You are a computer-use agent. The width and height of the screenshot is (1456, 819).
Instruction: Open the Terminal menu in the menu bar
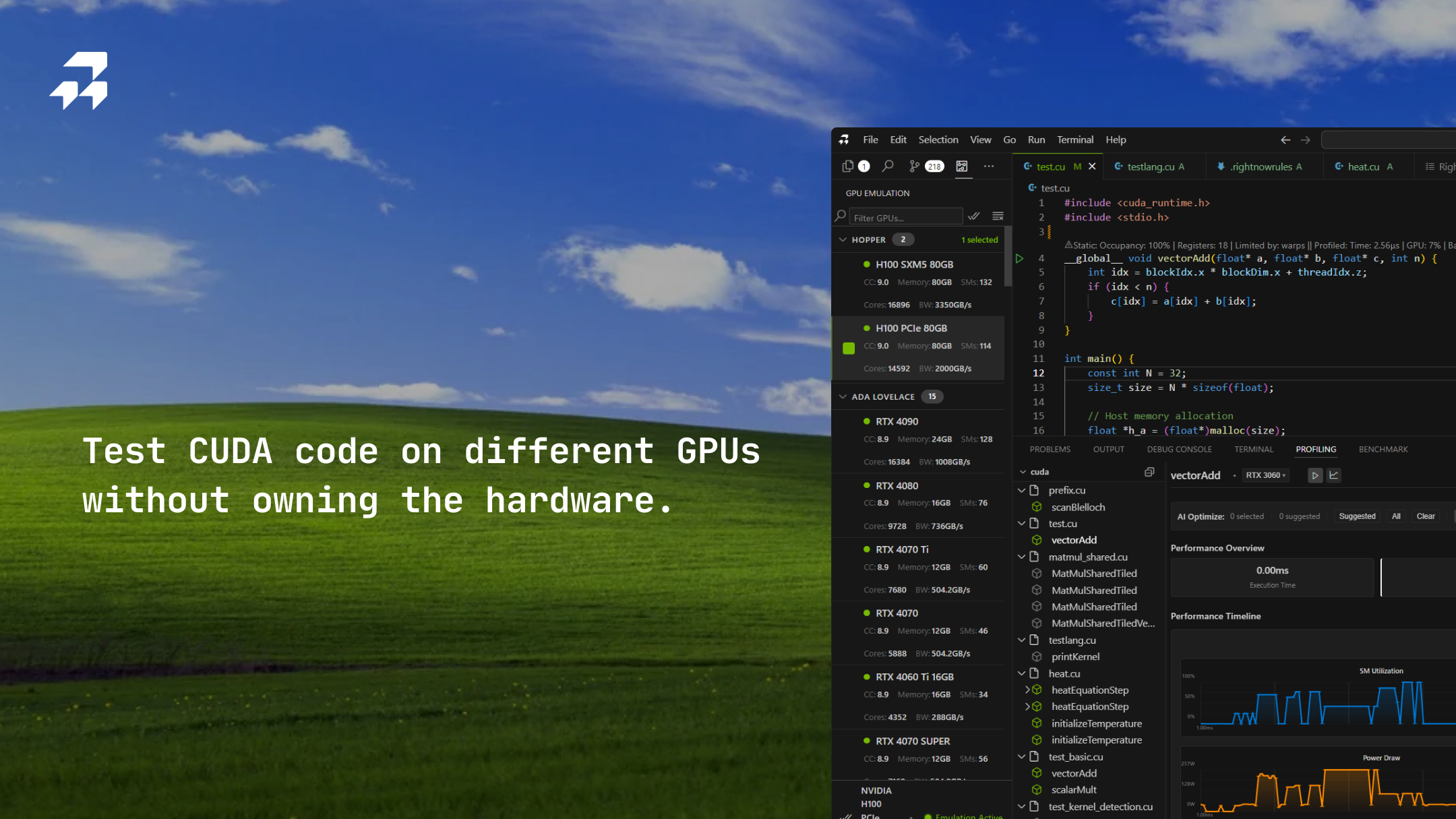point(1075,140)
